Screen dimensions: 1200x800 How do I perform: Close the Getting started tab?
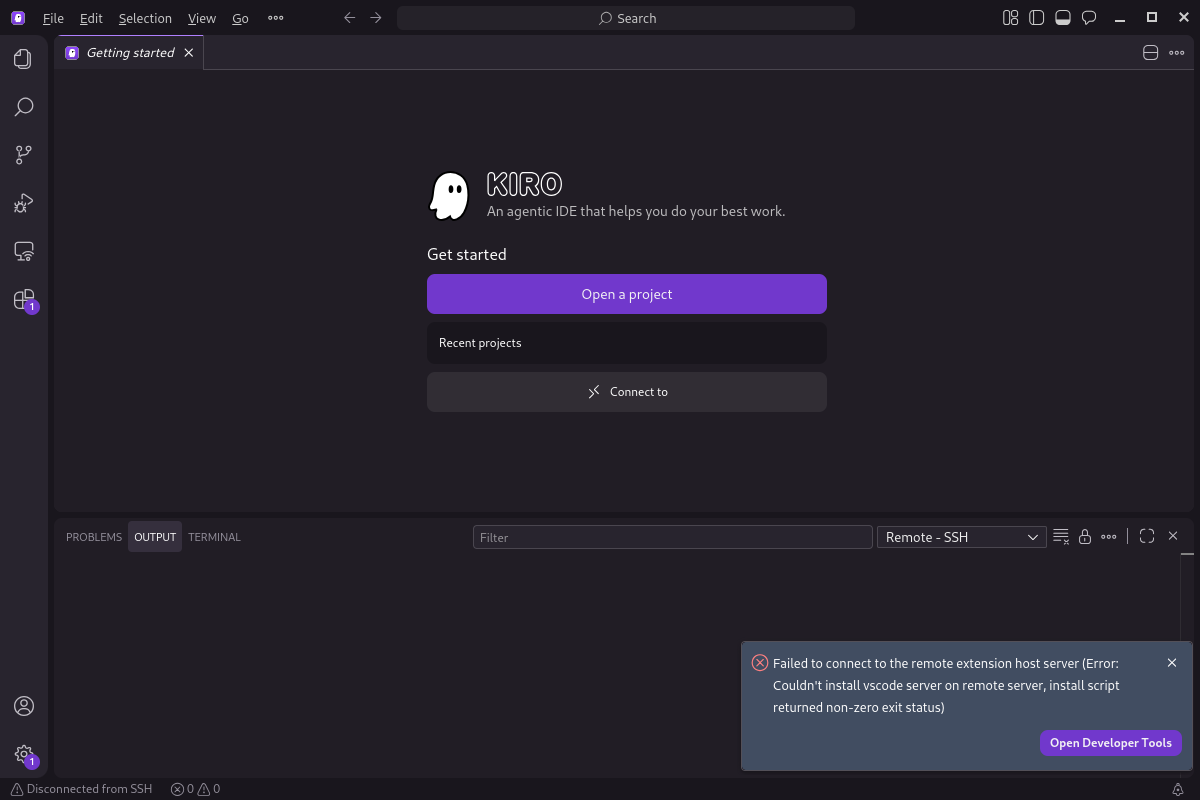188,53
